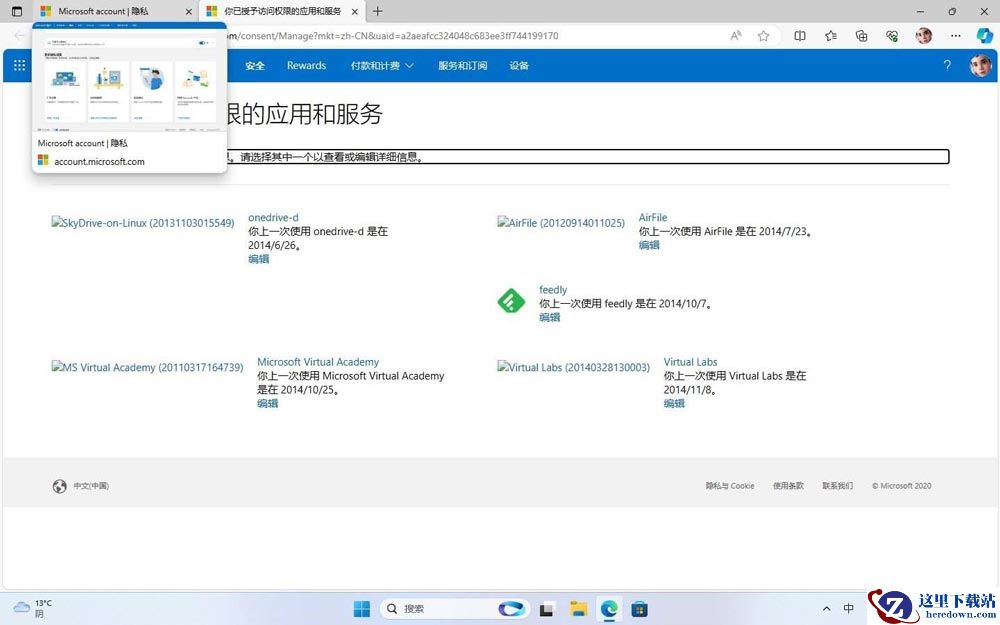Open Microsoft Store from the taskbar

640,608
